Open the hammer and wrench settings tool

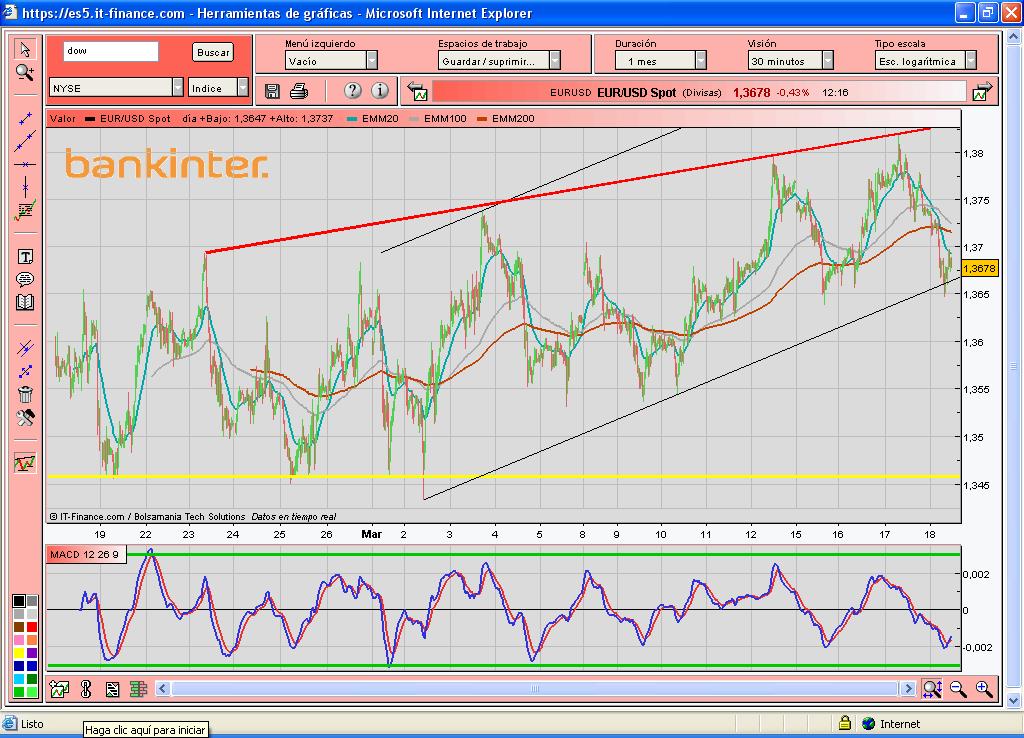tap(25, 417)
